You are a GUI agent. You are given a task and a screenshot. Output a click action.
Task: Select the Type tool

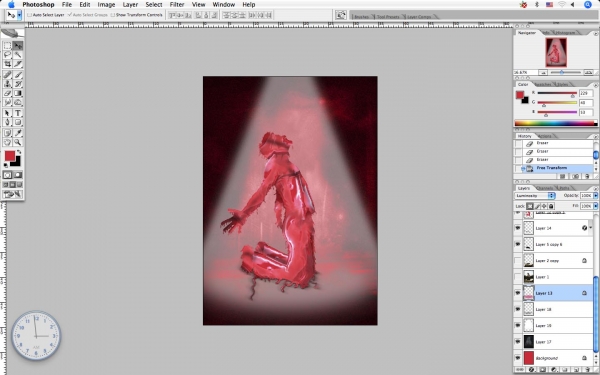click(x=18, y=113)
